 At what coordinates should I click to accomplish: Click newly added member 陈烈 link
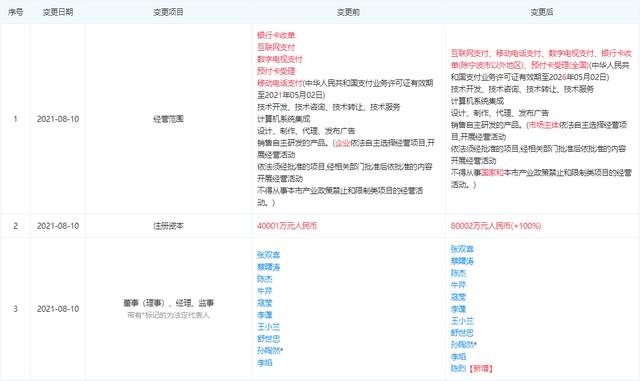point(458,368)
